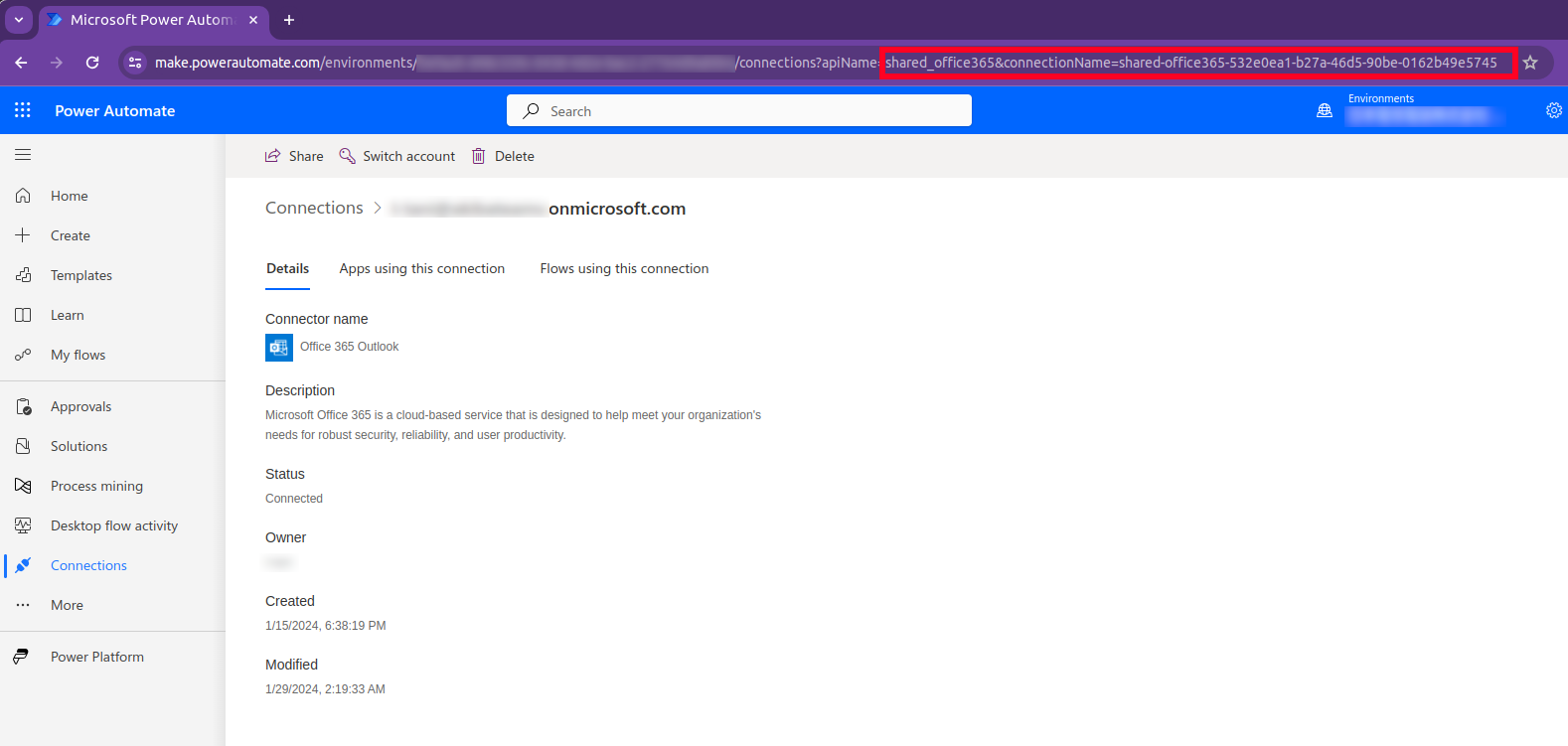The width and height of the screenshot is (1568, 746).
Task: Click the Solutions icon in sidebar
Action: (x=23, y=446)
